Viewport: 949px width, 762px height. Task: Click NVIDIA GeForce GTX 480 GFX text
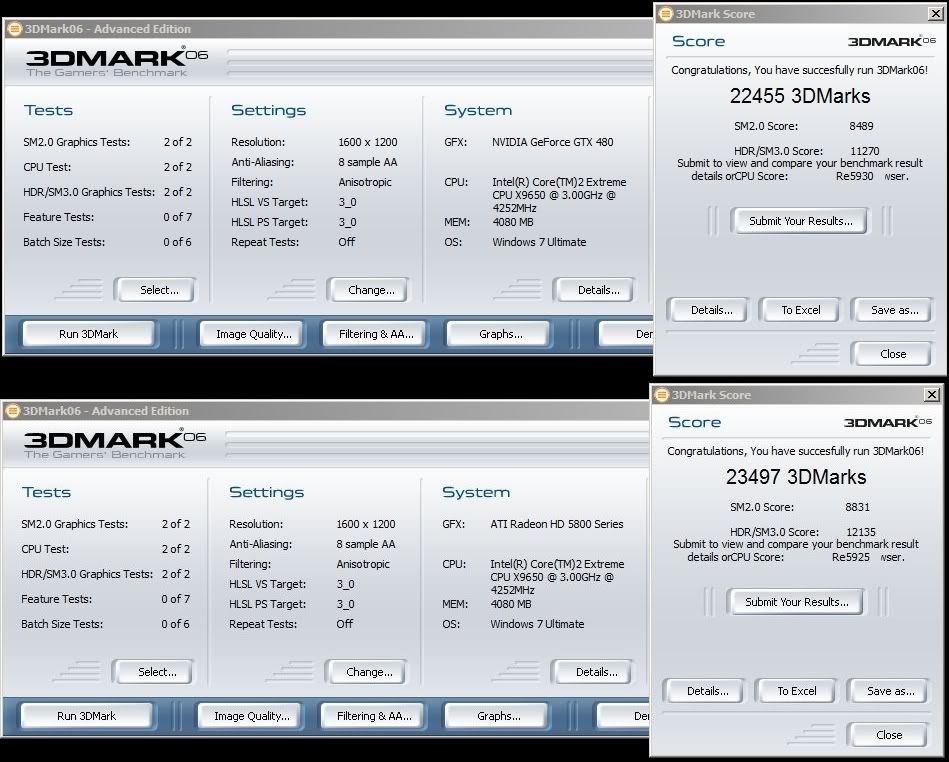coord(552,142)
